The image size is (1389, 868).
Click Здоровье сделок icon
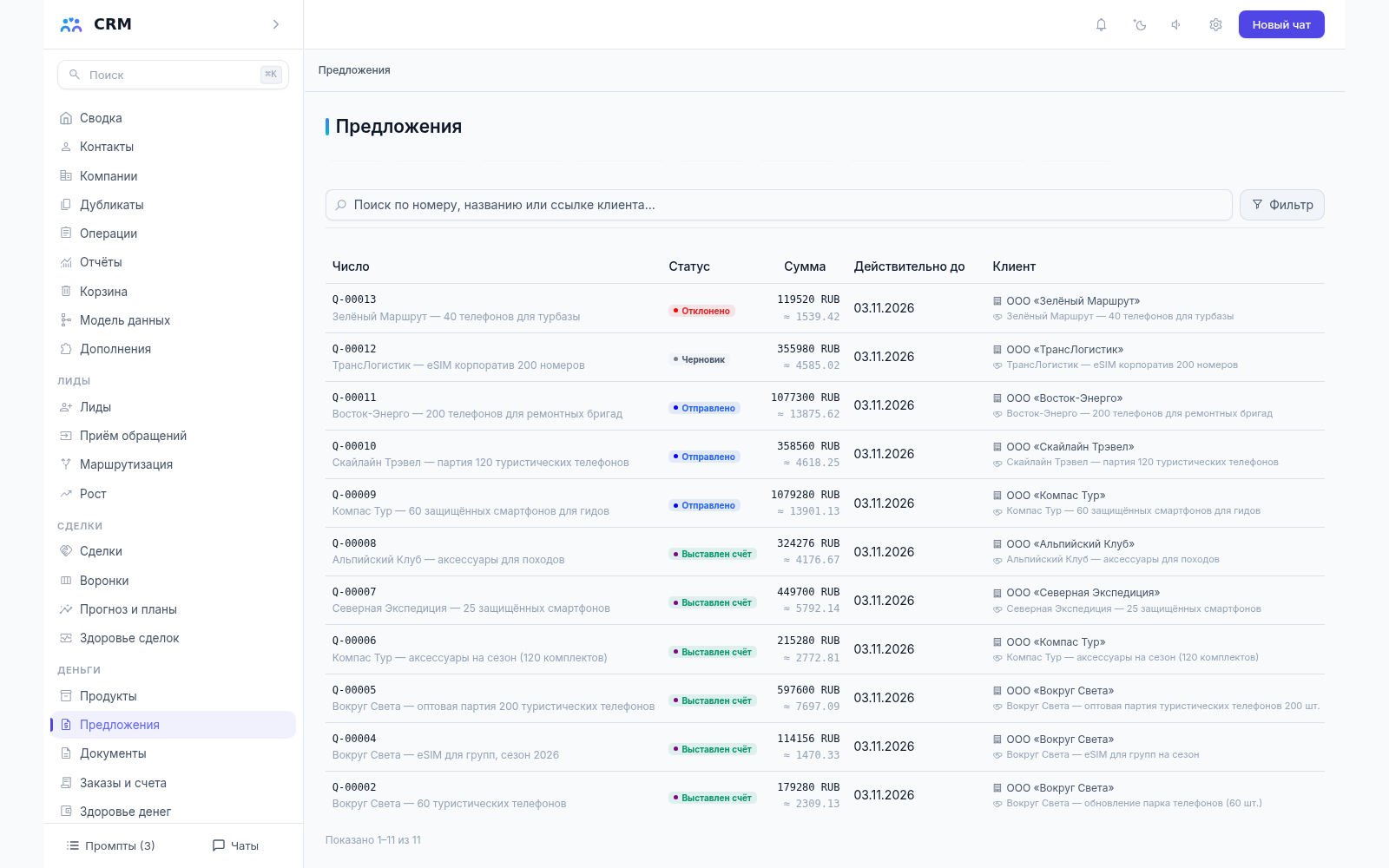(66, 637)
